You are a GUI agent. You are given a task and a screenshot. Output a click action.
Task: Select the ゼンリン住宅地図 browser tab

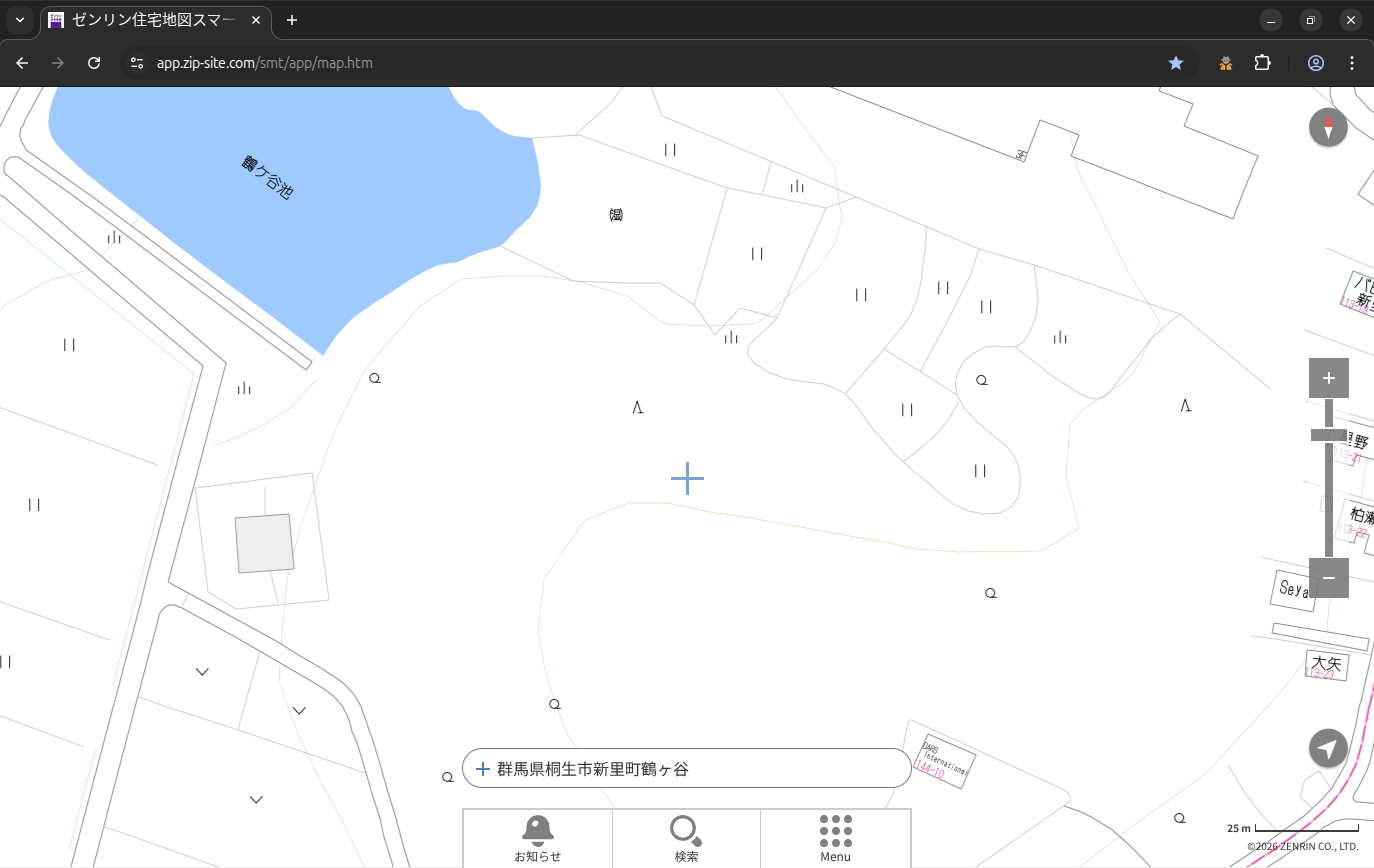pos(155,20)
